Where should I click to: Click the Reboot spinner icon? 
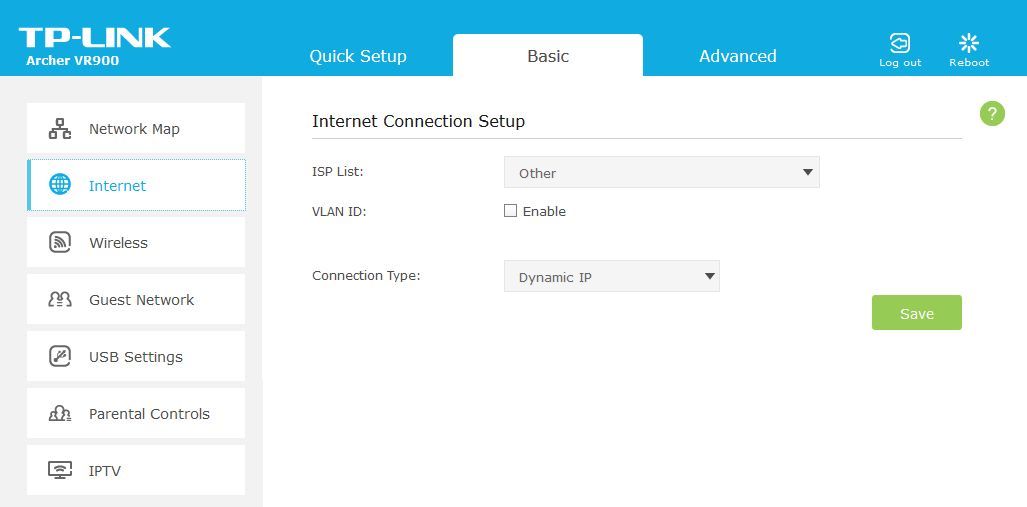click(969, 43)
